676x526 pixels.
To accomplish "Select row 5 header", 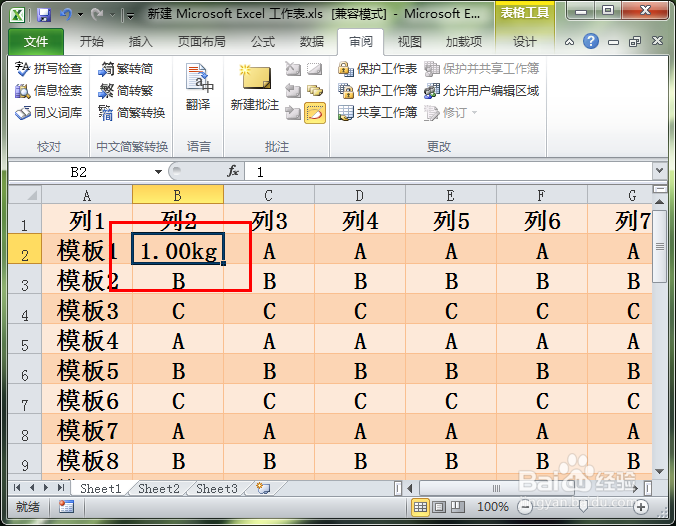I will 25,341.
